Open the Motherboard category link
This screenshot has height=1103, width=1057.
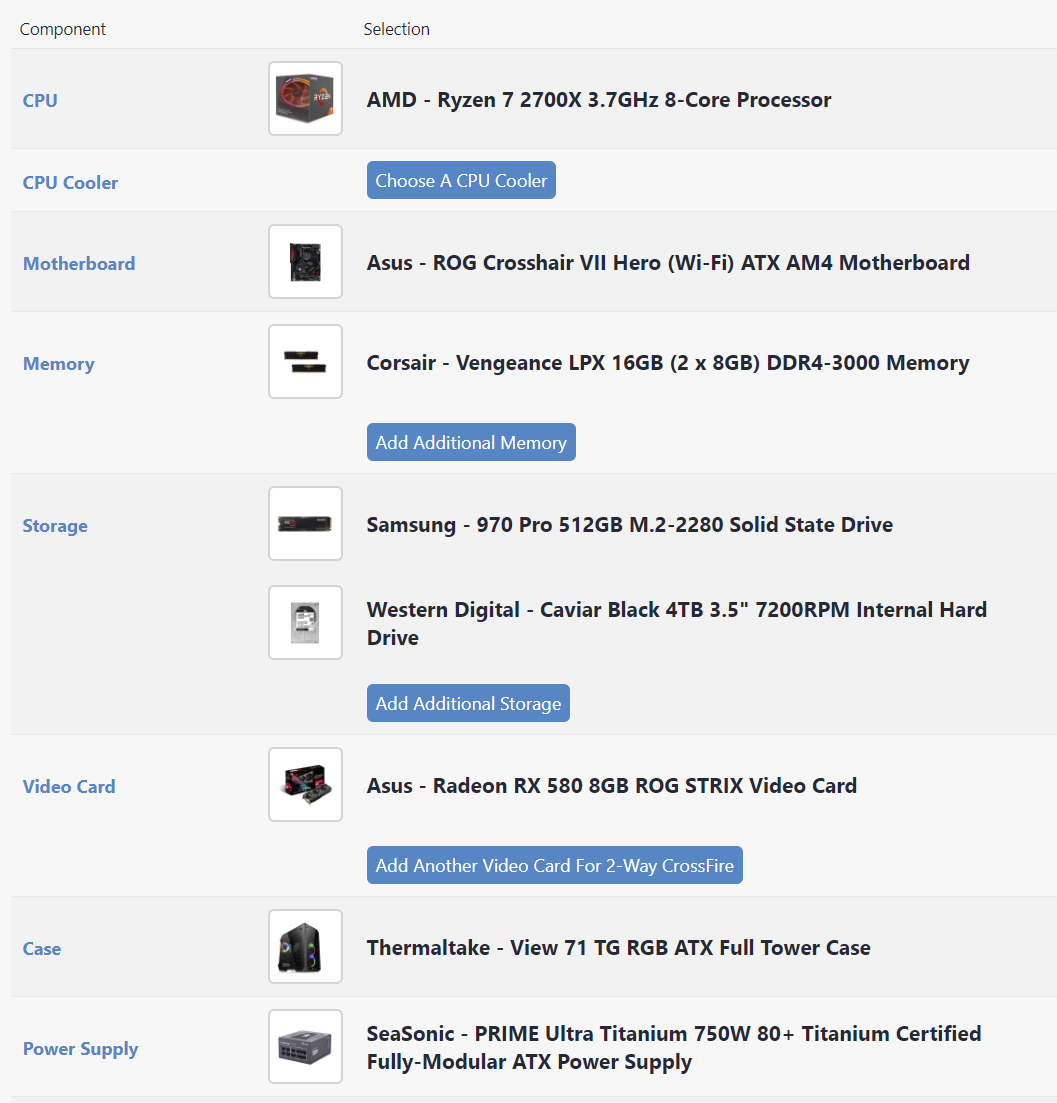point(79,264)
